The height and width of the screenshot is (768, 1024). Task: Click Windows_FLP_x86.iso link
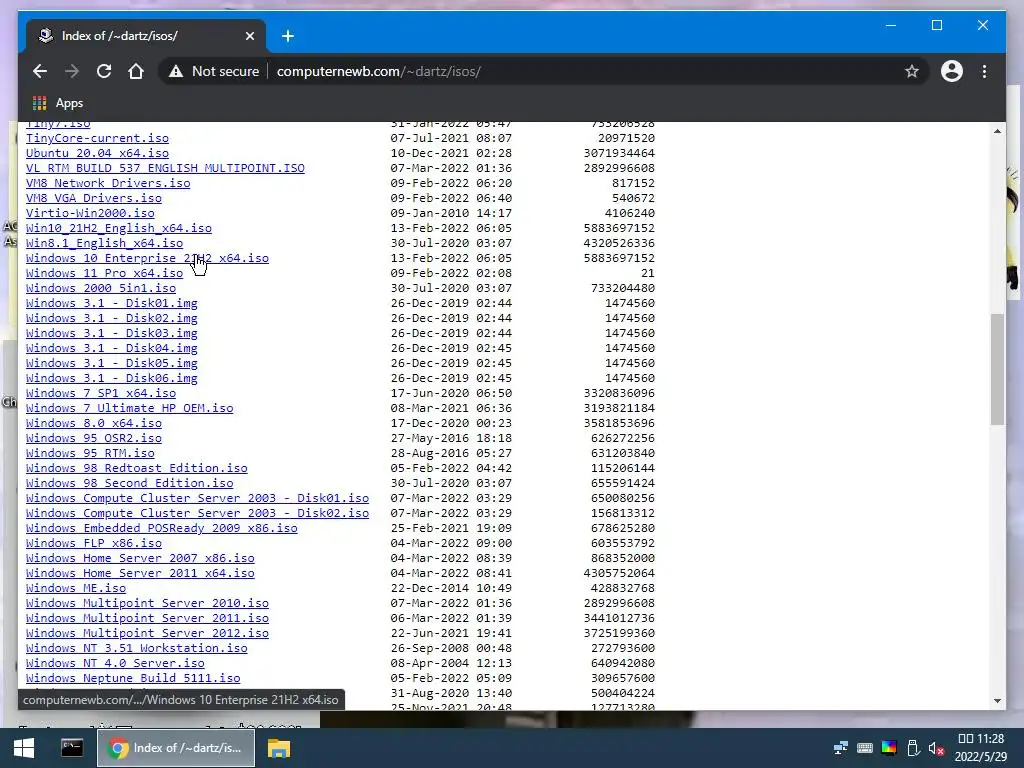93,544
